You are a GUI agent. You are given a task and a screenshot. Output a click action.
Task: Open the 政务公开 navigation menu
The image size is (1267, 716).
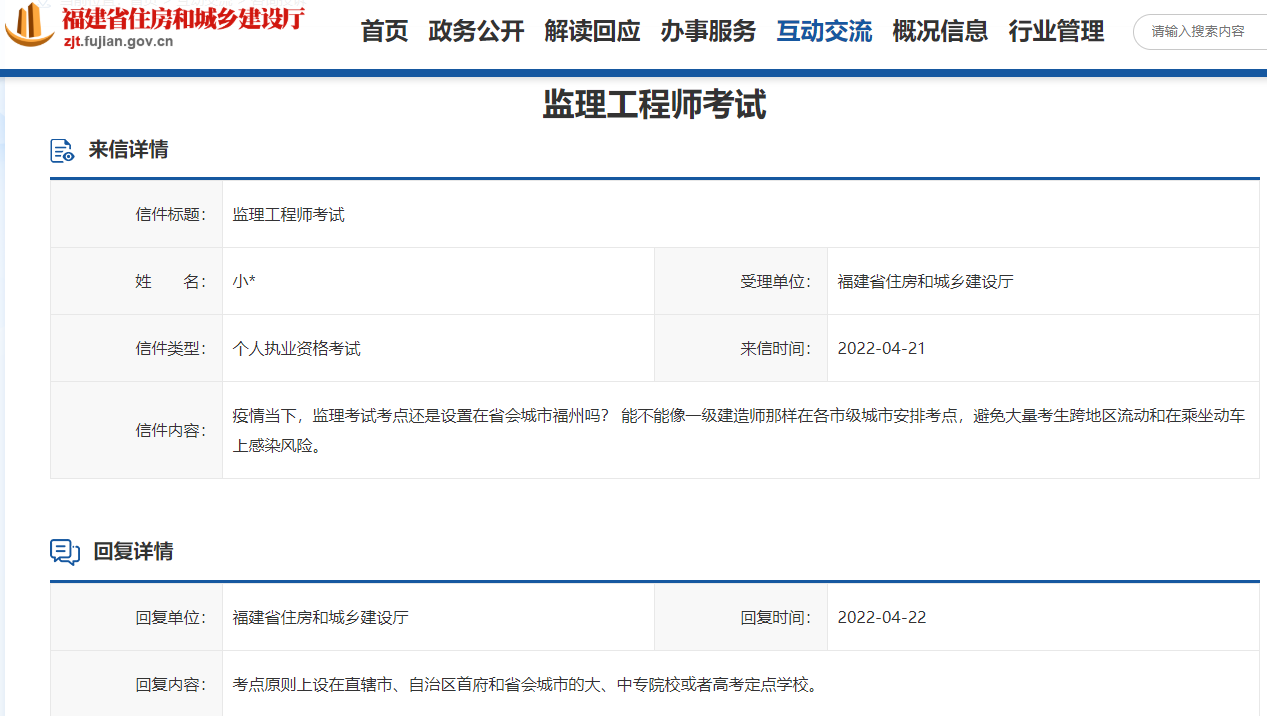(x=476, y=31)
